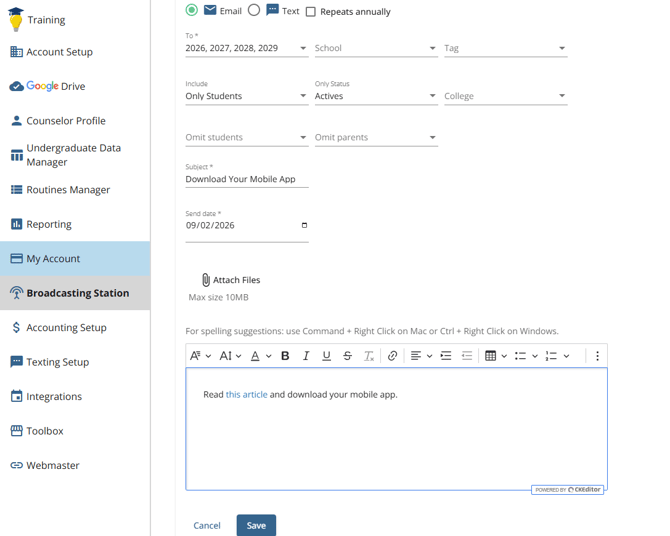Click the remove formatting icon
Image resolution: width=670 pixels, height=536 pixels.
368,356
